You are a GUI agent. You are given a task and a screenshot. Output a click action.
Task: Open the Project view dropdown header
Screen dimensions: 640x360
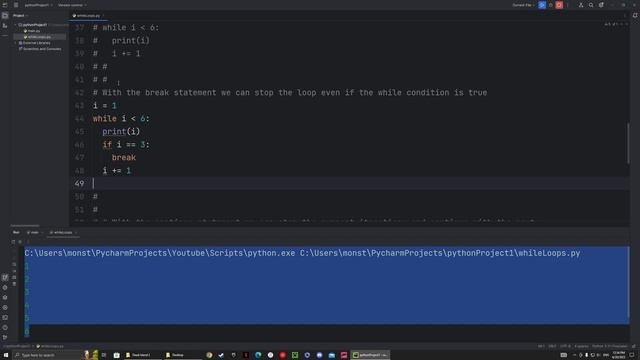pos(20,16)
